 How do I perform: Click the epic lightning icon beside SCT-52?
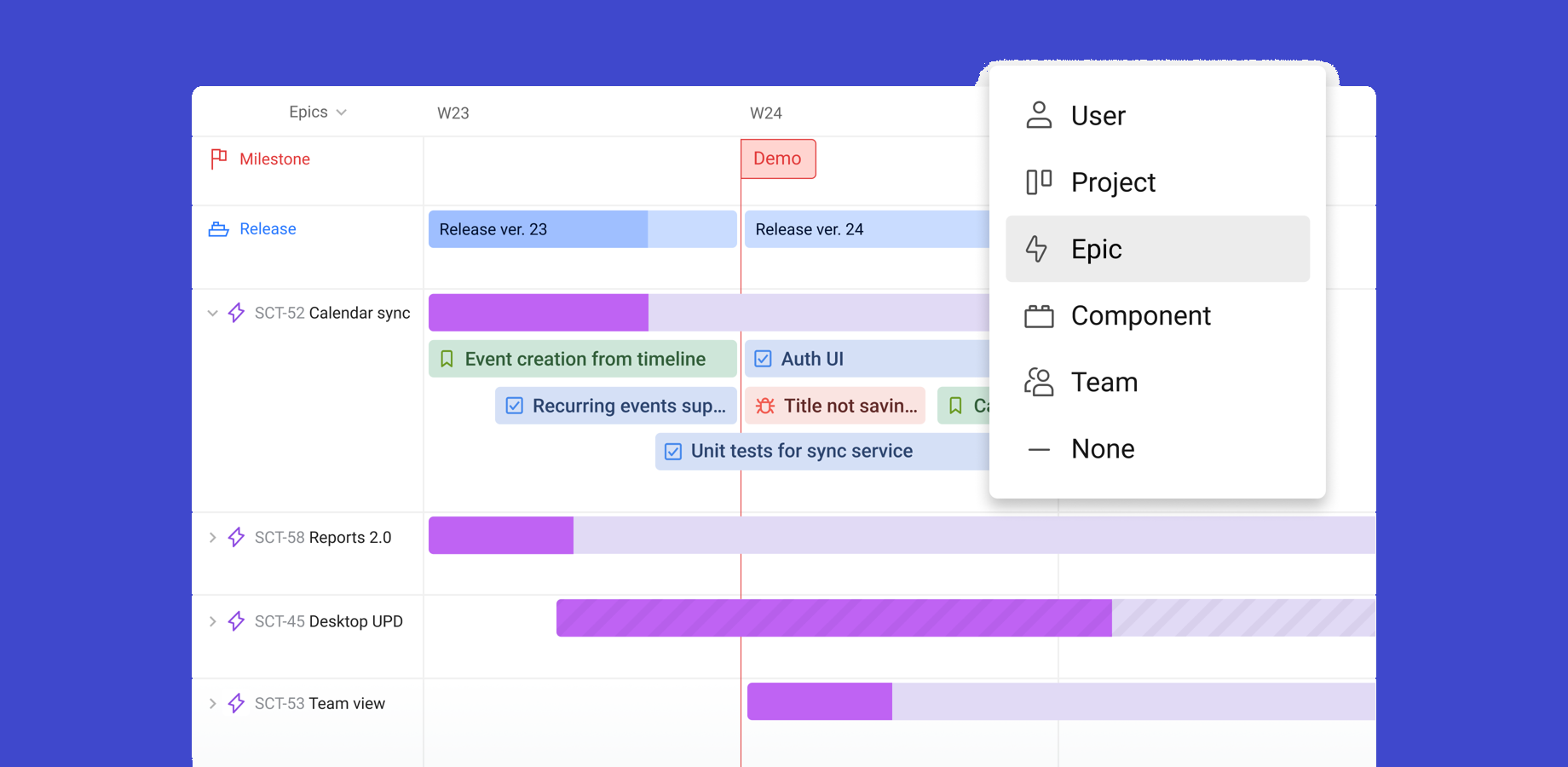235,313
